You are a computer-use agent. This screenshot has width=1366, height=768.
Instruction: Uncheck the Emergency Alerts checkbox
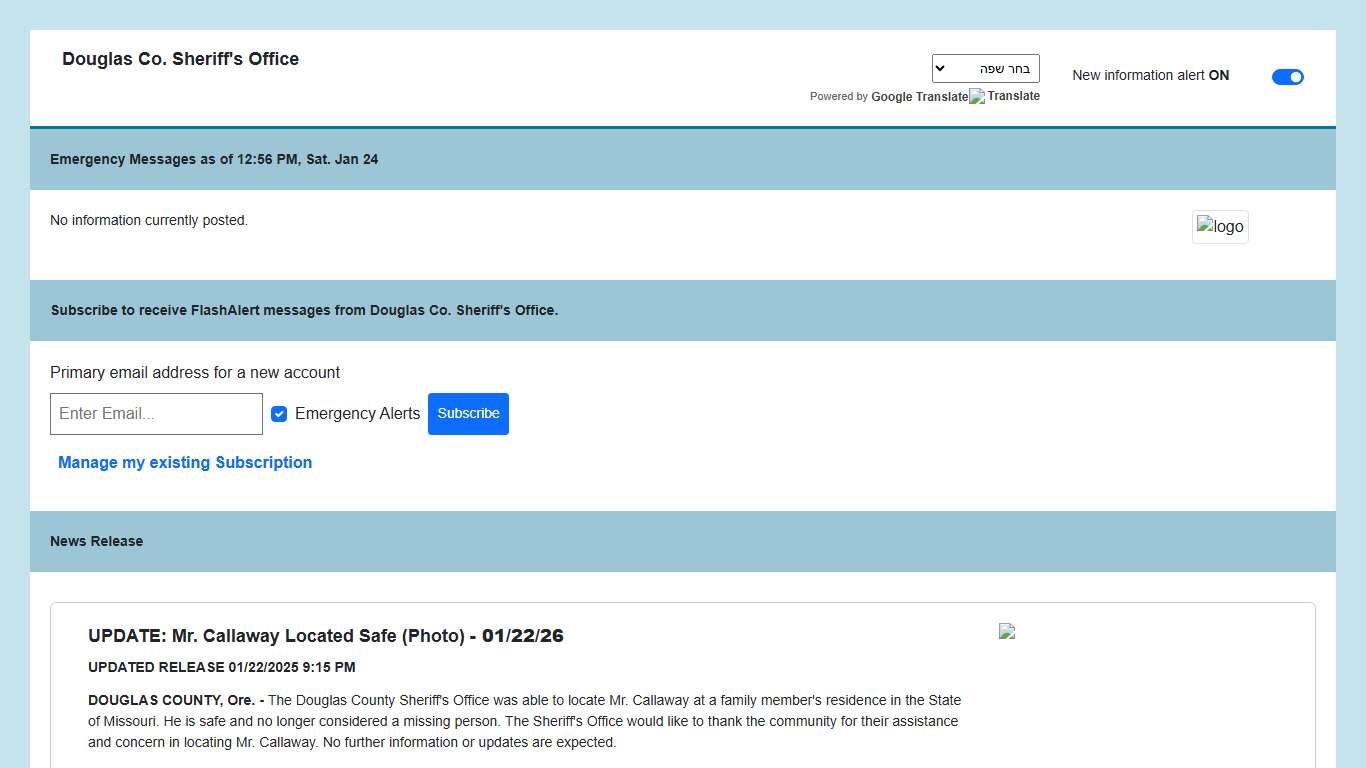[279, 414]
